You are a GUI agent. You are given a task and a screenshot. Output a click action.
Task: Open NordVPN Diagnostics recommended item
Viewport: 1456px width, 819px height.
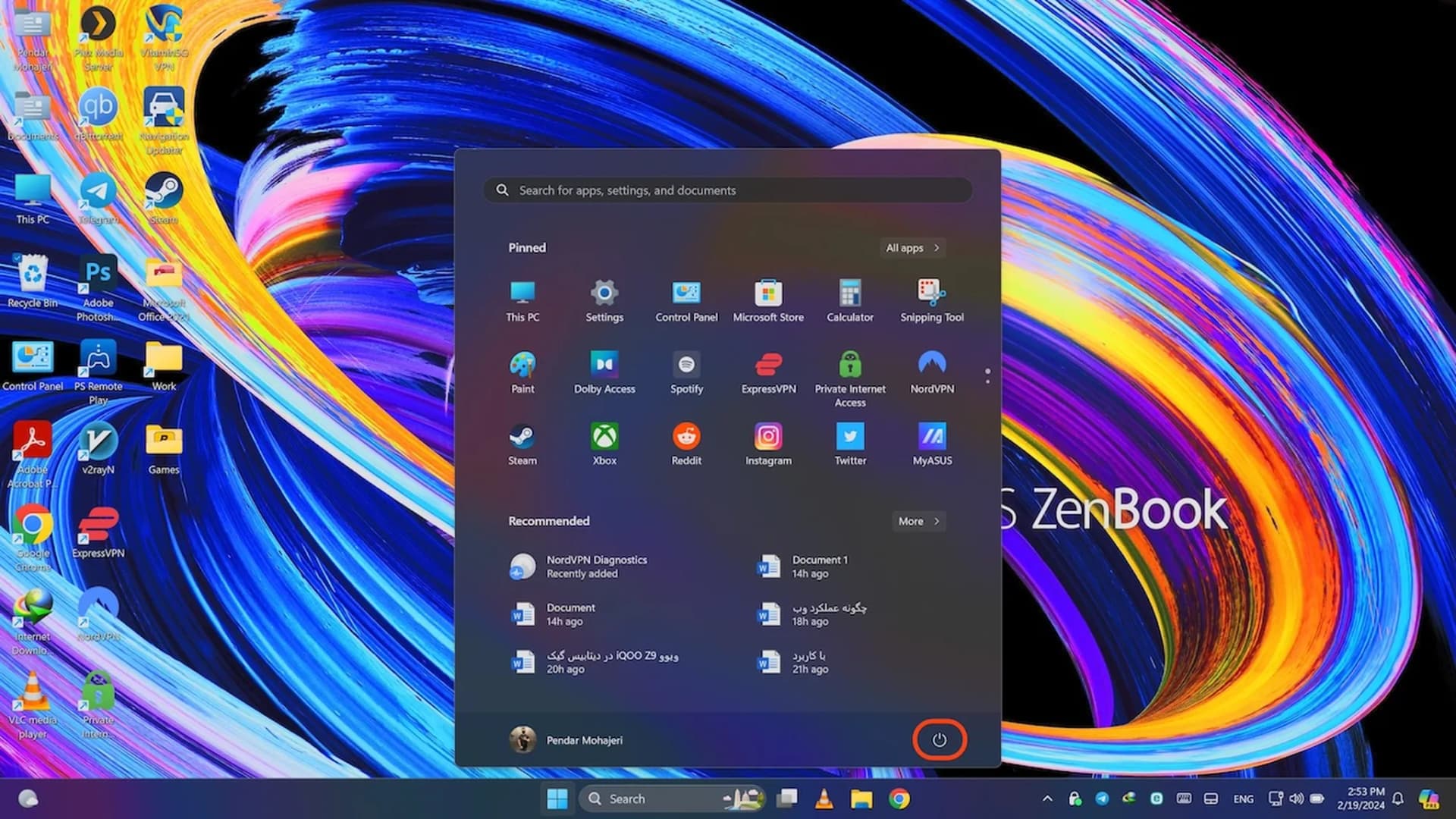[580, 566]
